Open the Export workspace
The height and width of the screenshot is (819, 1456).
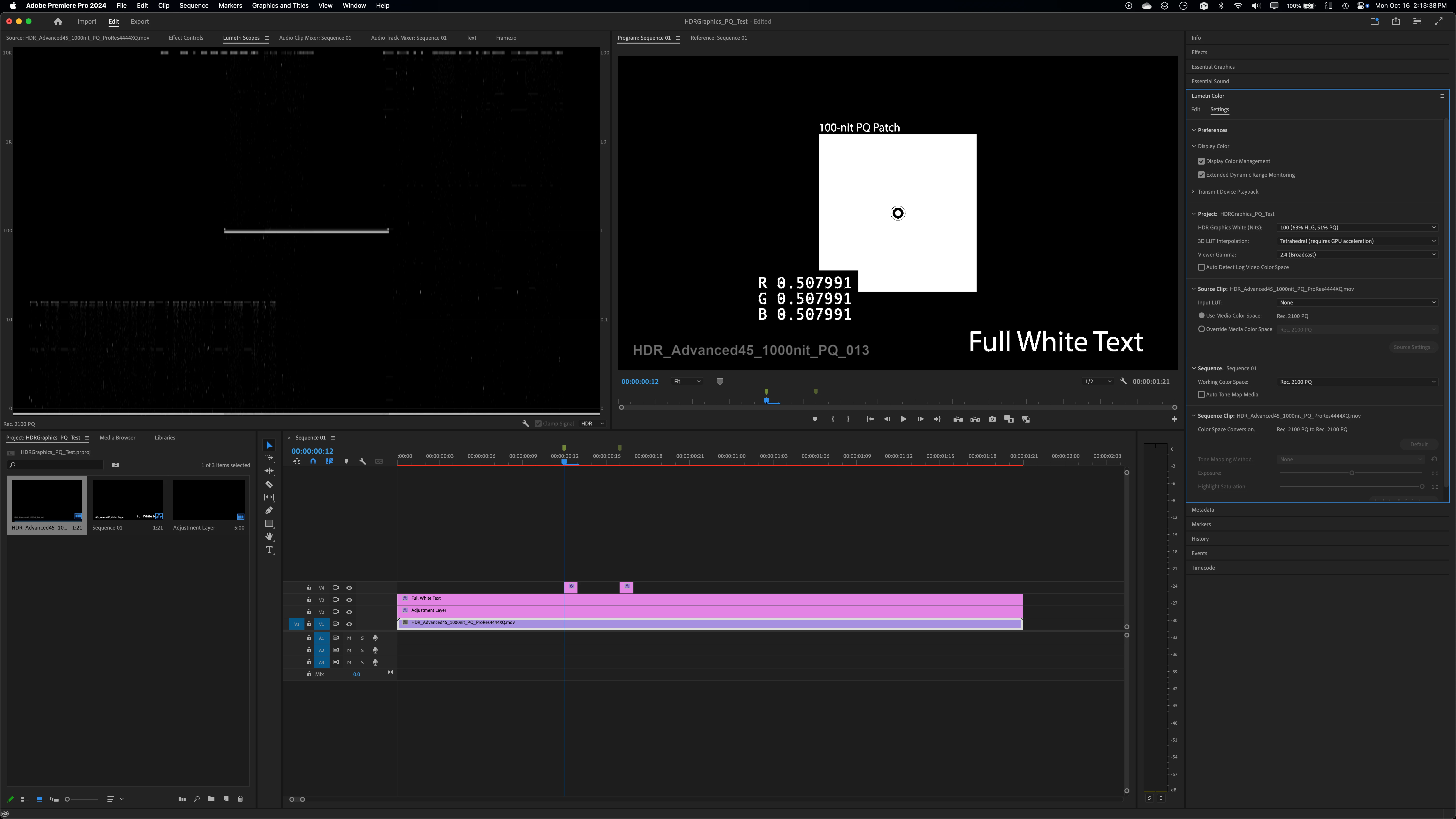coord(140,22)
